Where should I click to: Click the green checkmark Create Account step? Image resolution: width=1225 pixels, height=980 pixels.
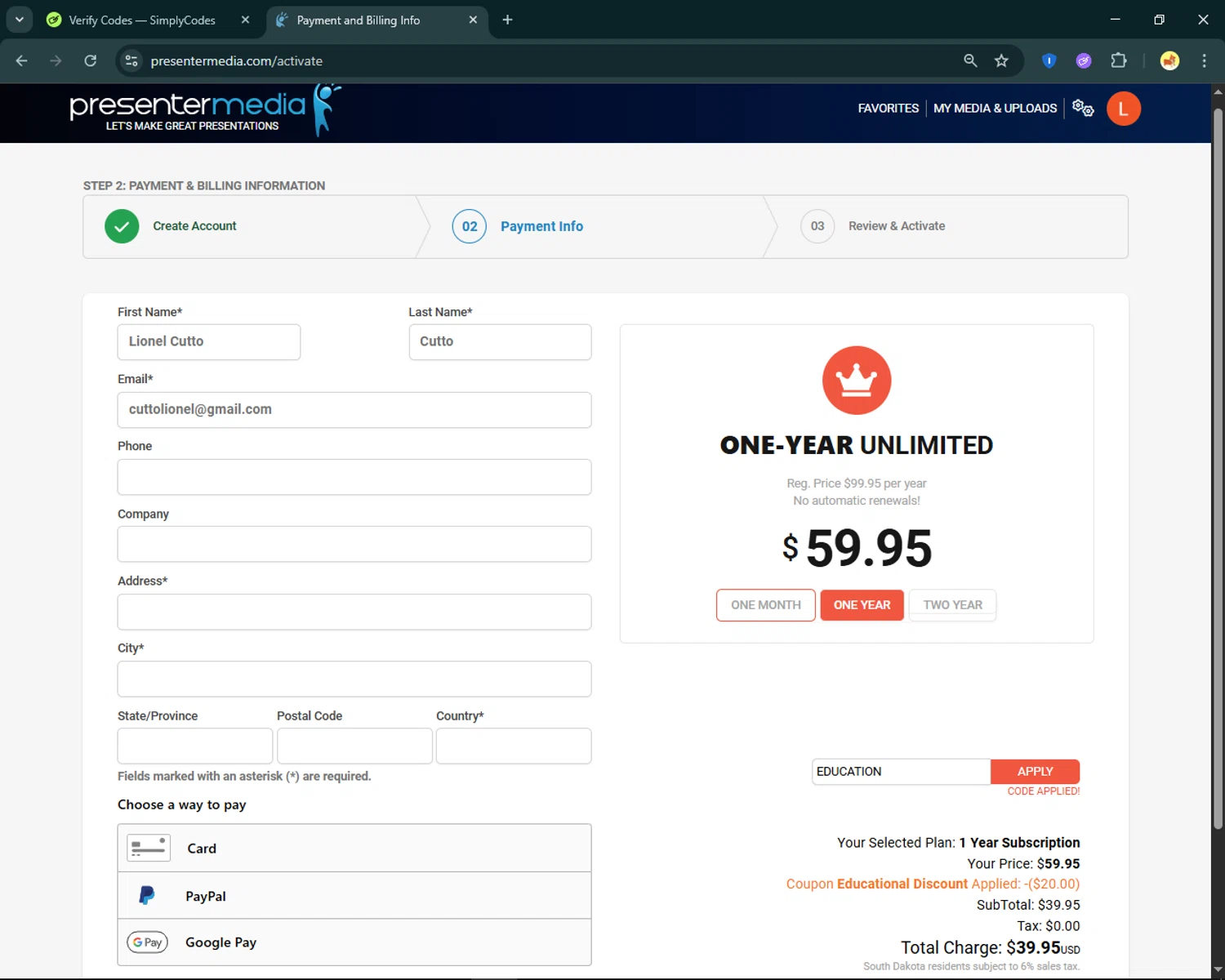pos(122,226)
